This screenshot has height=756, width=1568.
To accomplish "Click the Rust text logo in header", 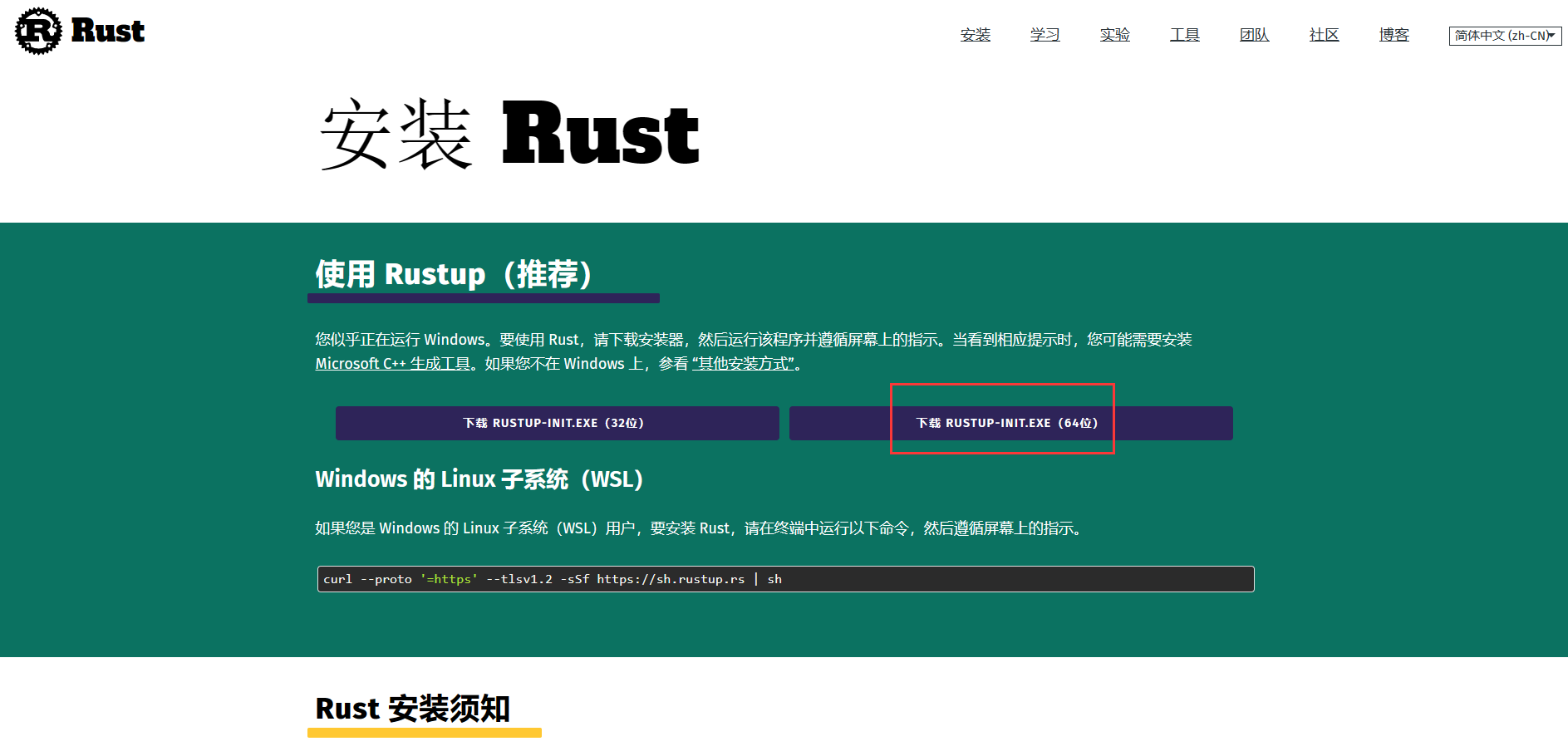I will coord(108,31).
